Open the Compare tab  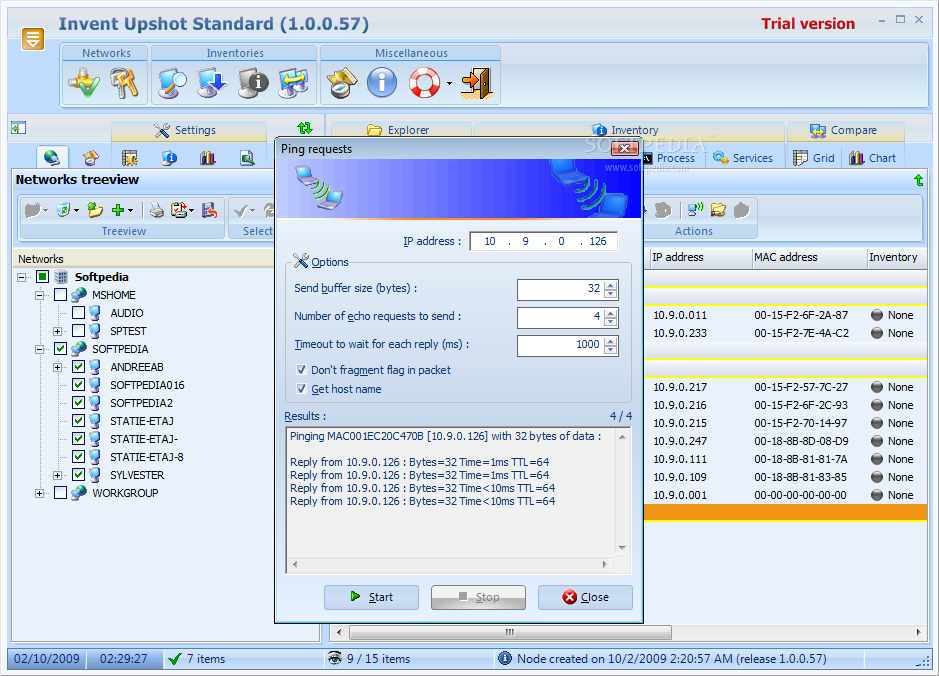click(845, 130)
